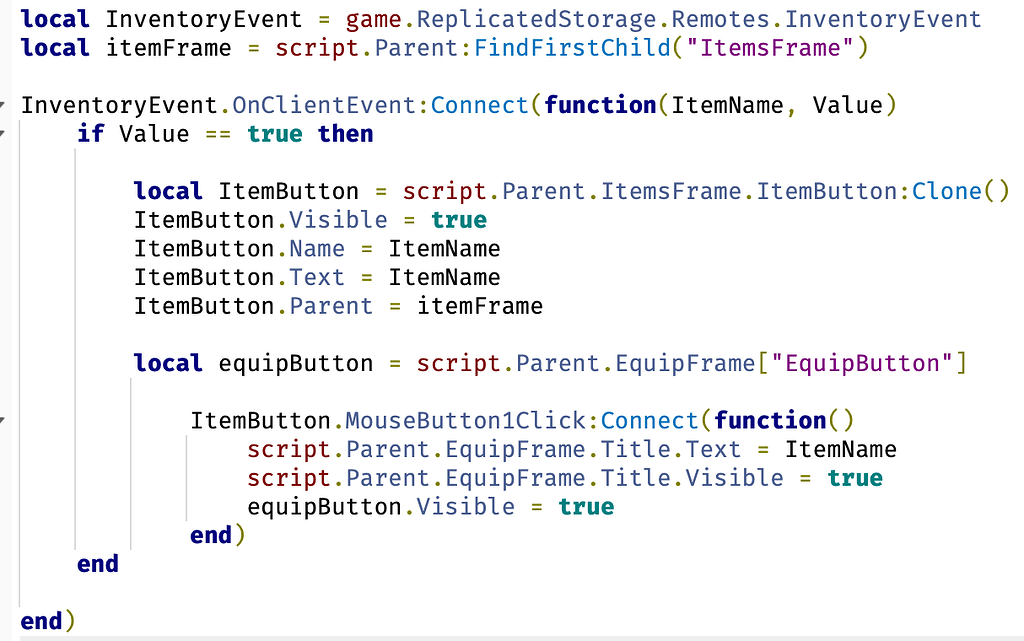Viewport: 1024px width, 641px height.
Task: Collapse the MouseButton1Click function fold arrow
Action: [3, 420]
